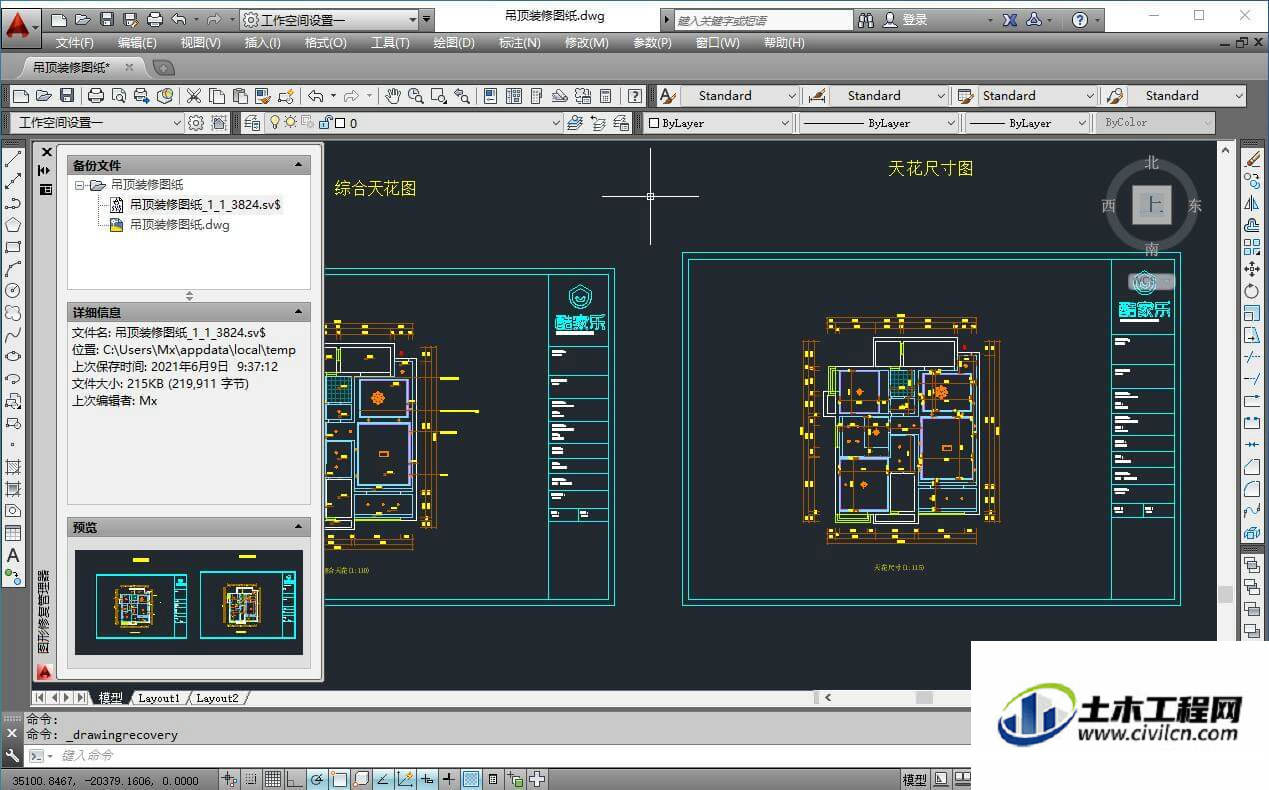Viewport: 1269px width, 790px height.
Task: Click the Layer Previous icon
Action: (599, 123)
